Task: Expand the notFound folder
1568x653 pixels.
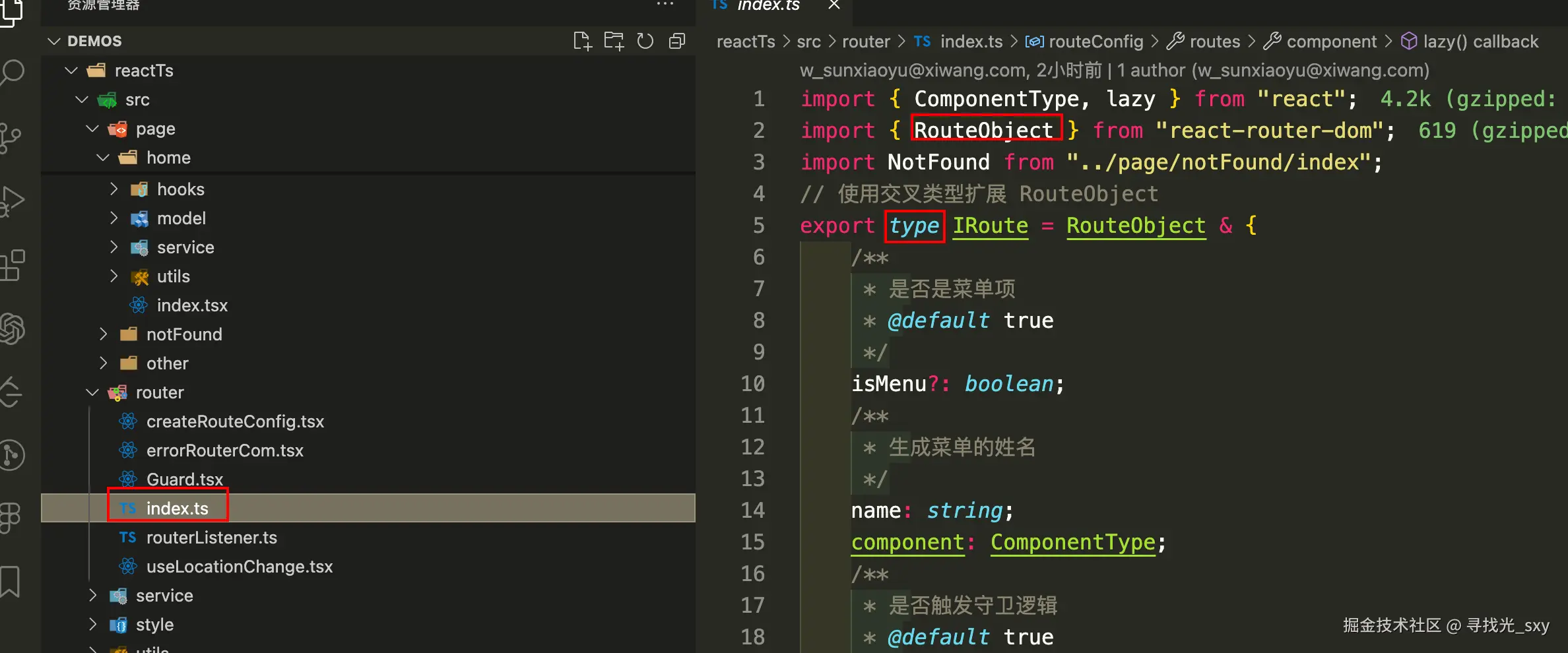Action: point(103,334)
